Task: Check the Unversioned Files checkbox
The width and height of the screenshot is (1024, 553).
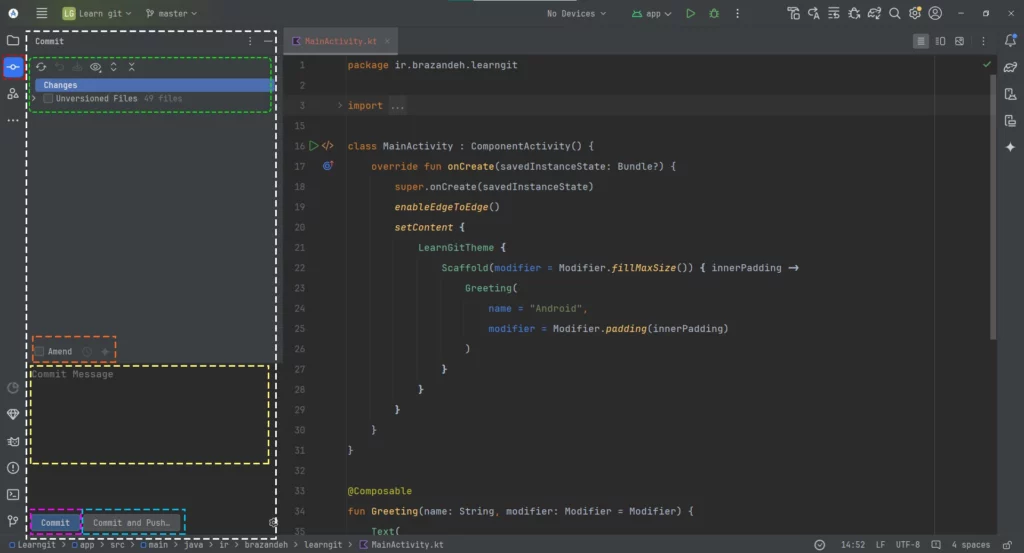Action: pos(48,99)
